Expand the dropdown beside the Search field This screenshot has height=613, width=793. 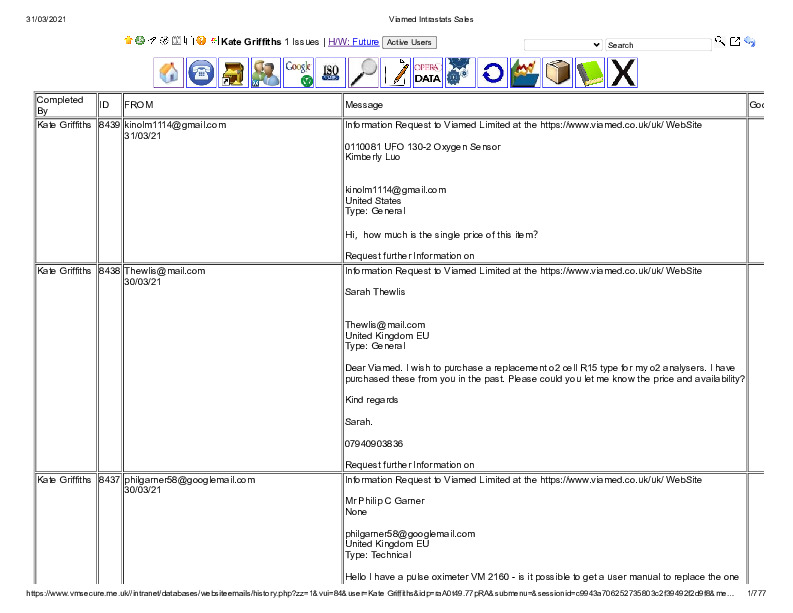tap(563, 45)
